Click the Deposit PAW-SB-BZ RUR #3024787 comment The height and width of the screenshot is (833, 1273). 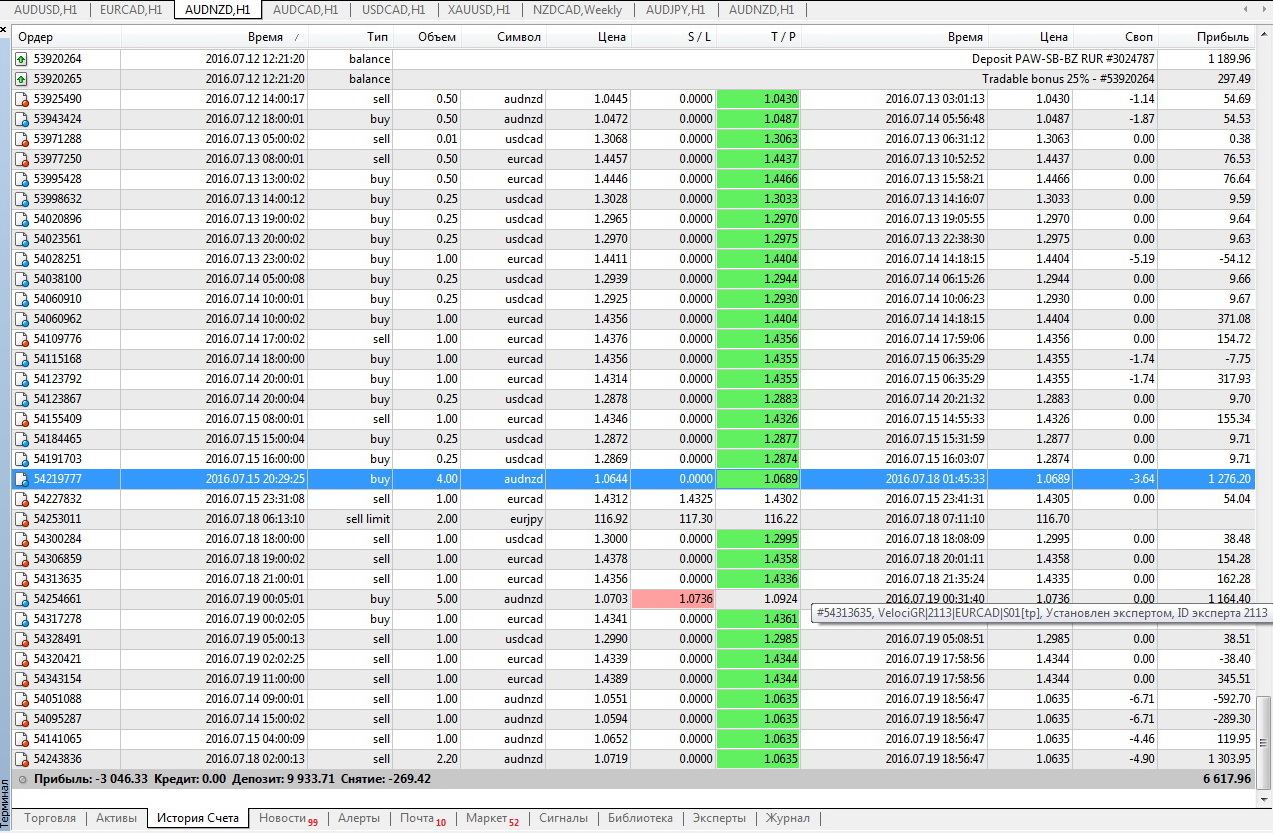coord(1063,59)
